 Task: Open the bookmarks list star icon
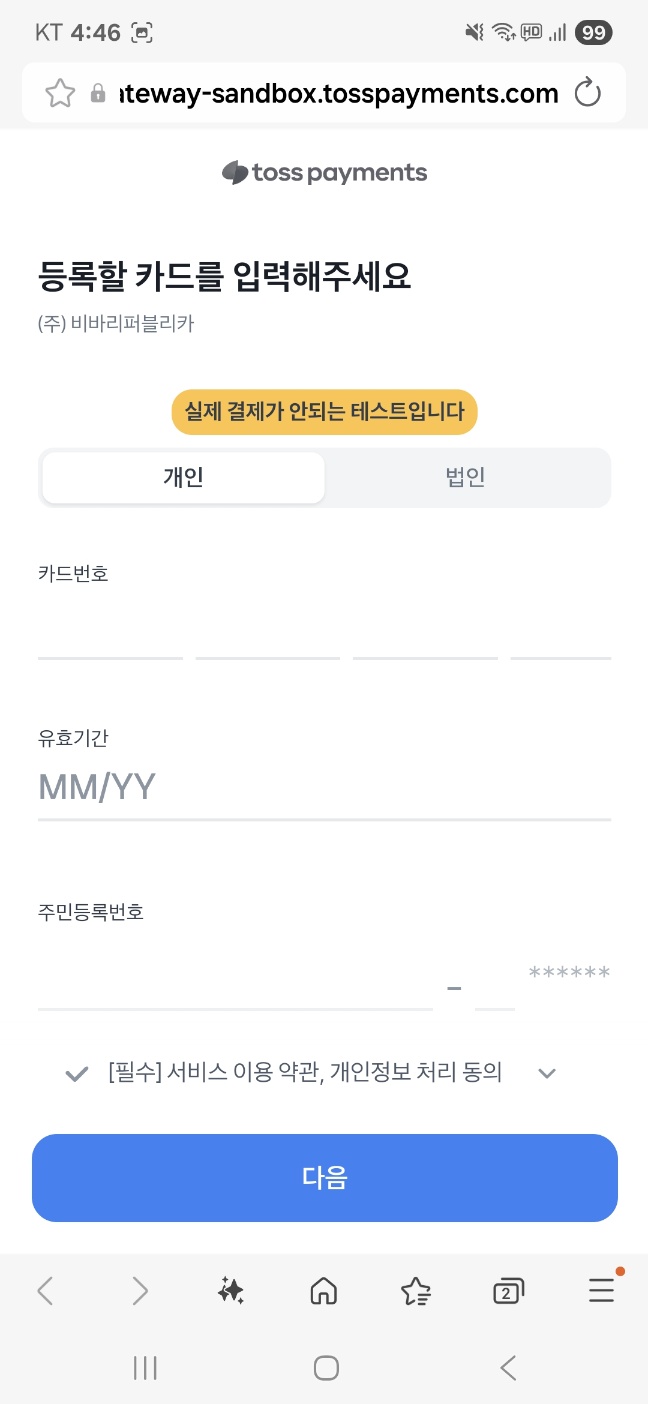click(416, 1292)
